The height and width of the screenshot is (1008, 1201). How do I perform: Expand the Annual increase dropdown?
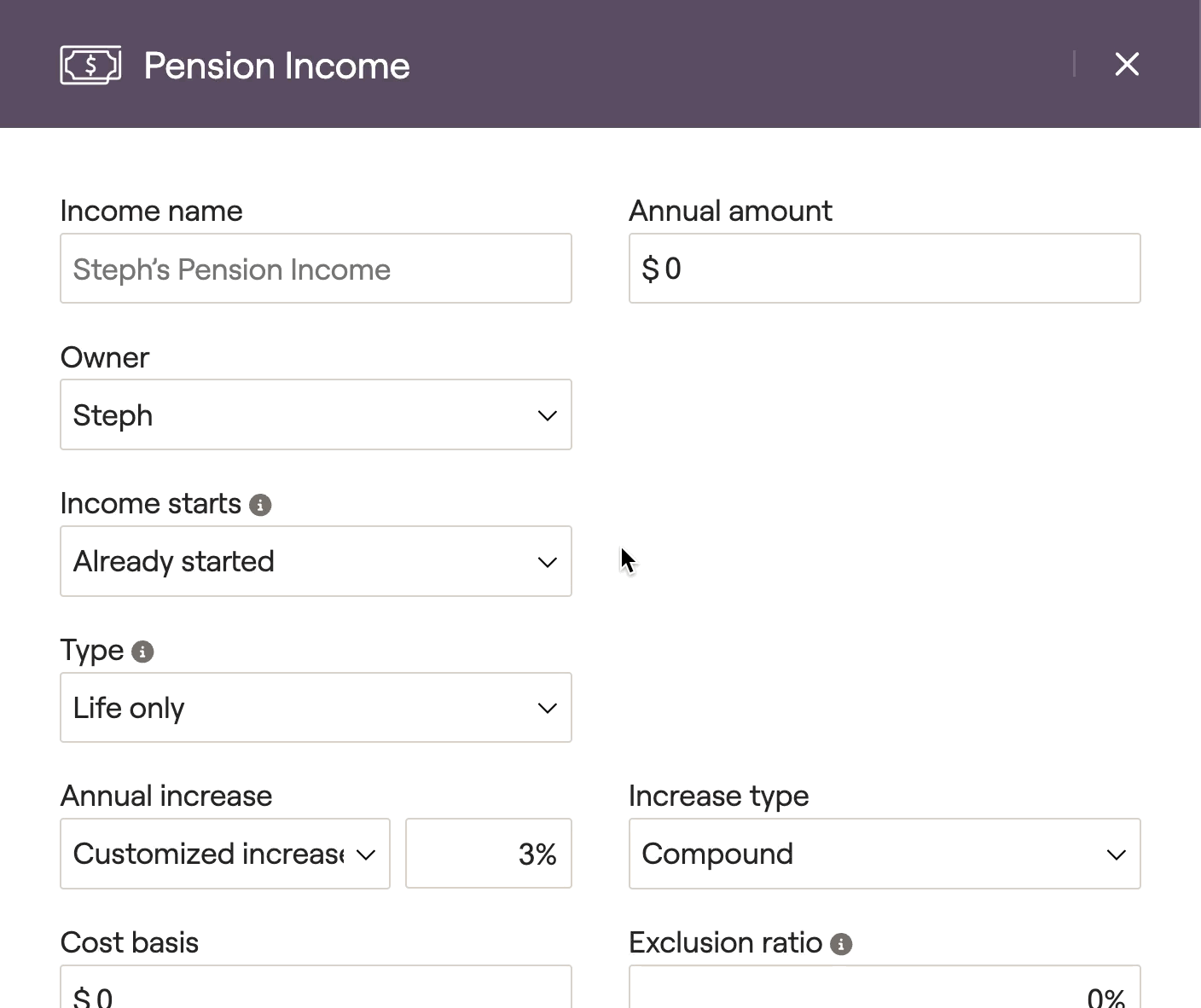[225, 854]
